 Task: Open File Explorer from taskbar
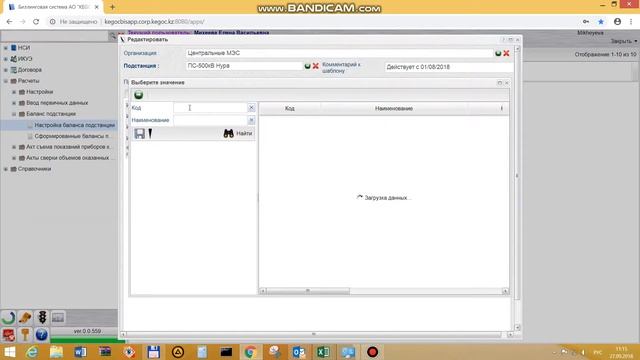tap(56, 352)
